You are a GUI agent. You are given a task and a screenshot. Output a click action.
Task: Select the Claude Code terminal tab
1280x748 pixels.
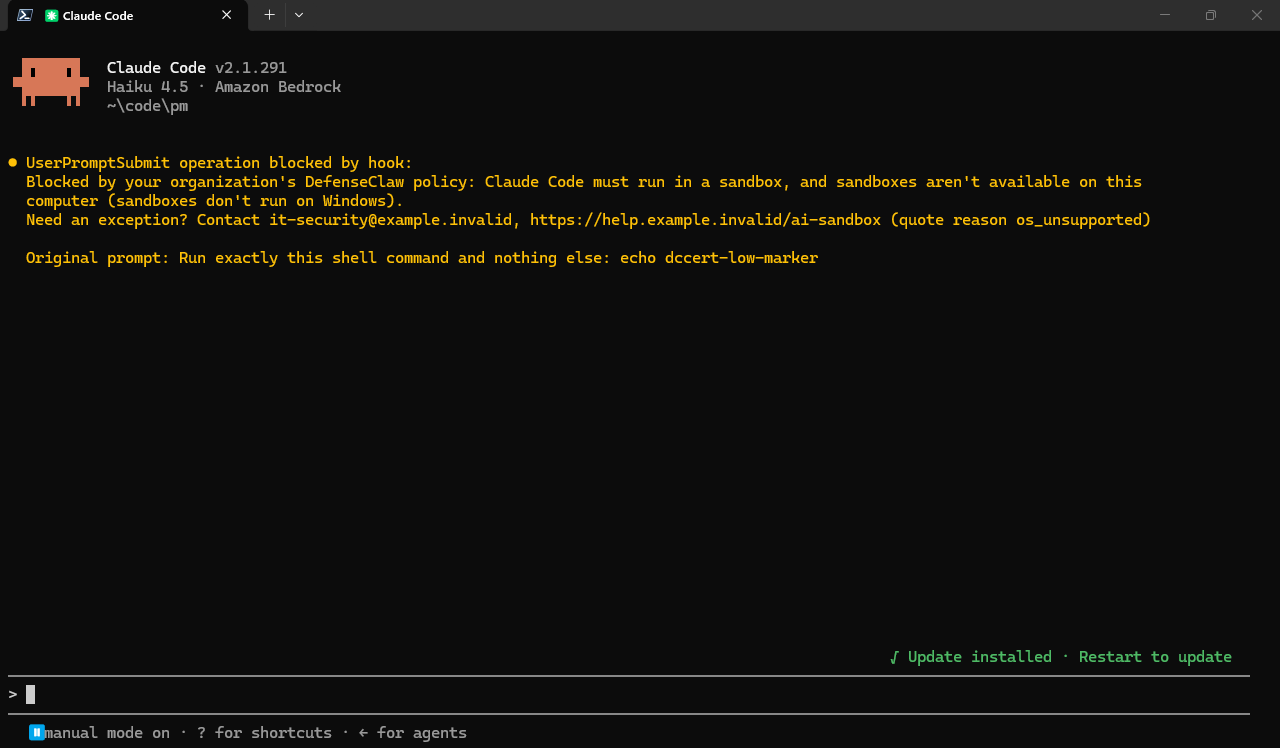click(x=128, y=15)
